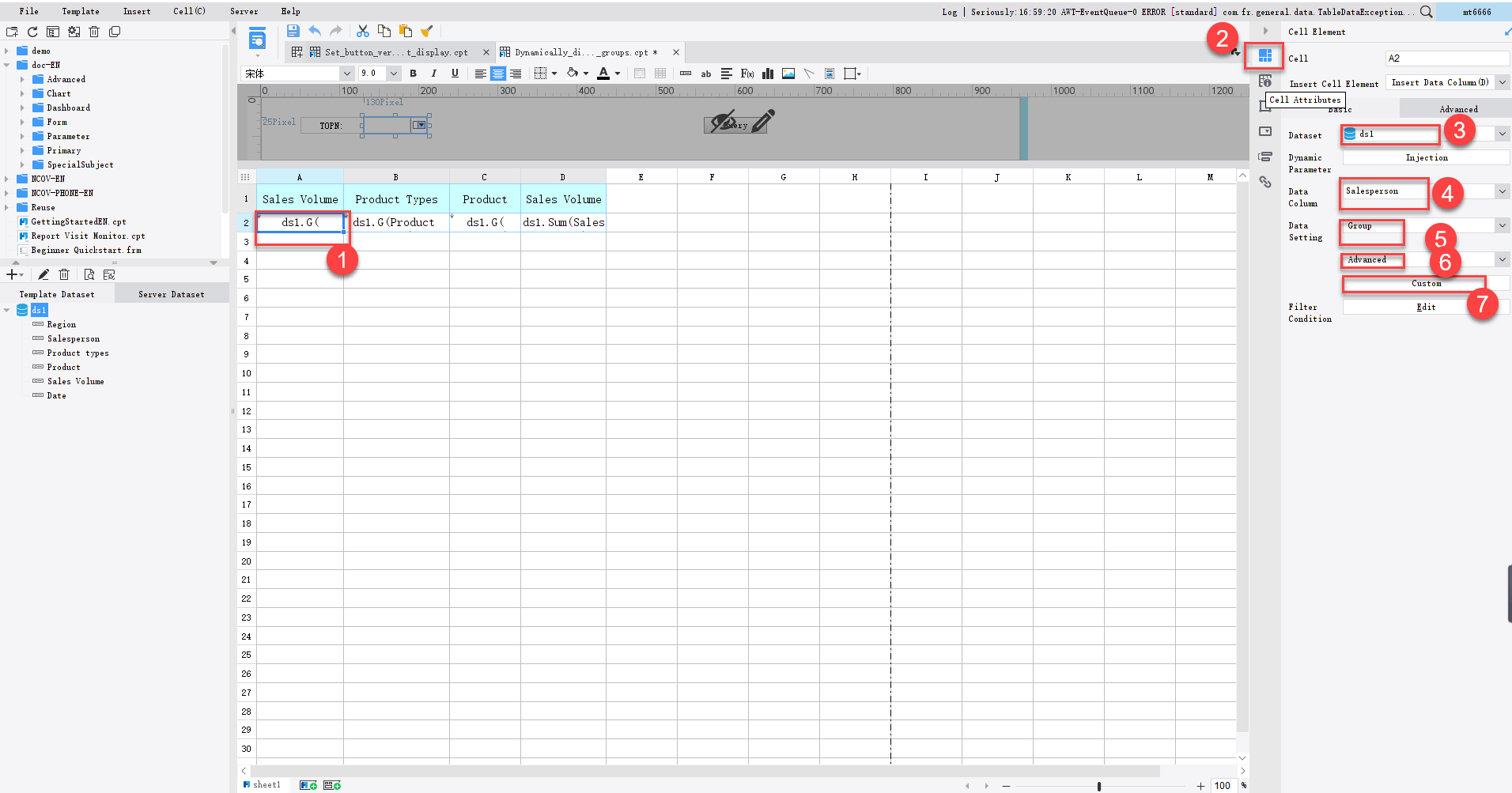
Task: Open the font size dropdown
Action: [x=394, y=73]
